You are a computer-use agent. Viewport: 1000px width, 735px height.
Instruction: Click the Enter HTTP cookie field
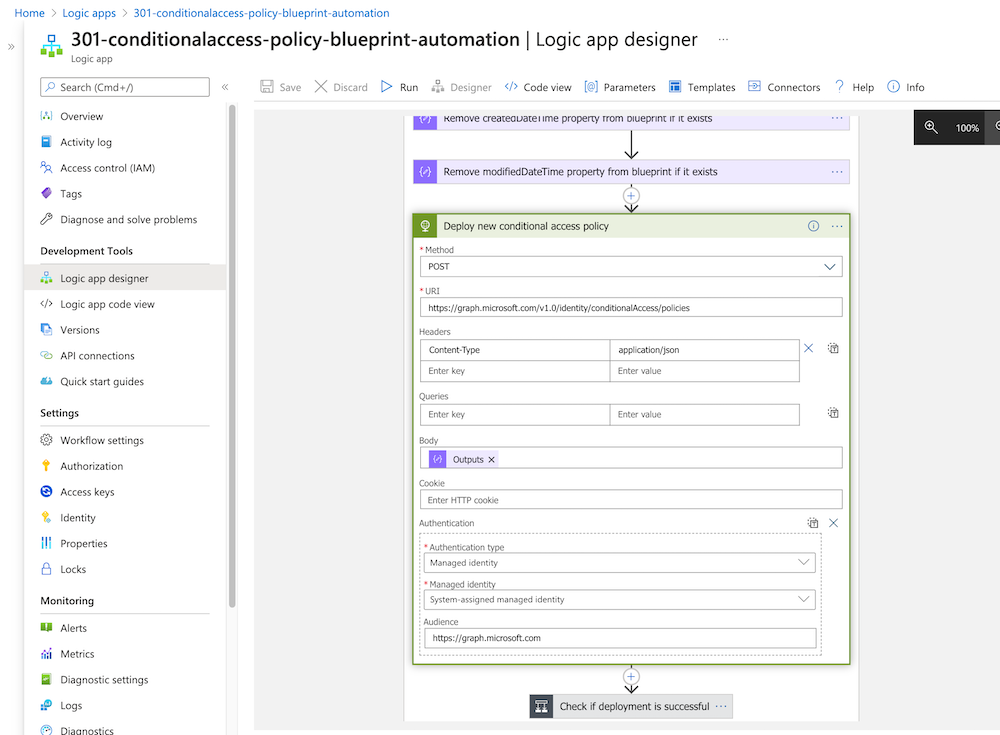coord(631,500)
